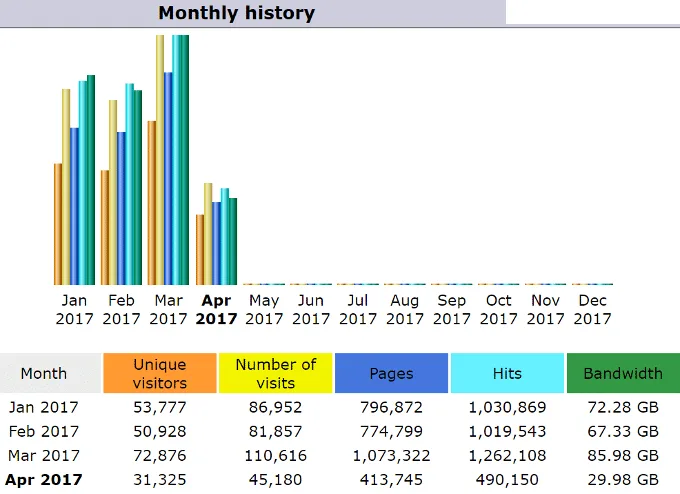Click the February blue pages bar
This screenshot has height=494, width=680.
[121, 209]
